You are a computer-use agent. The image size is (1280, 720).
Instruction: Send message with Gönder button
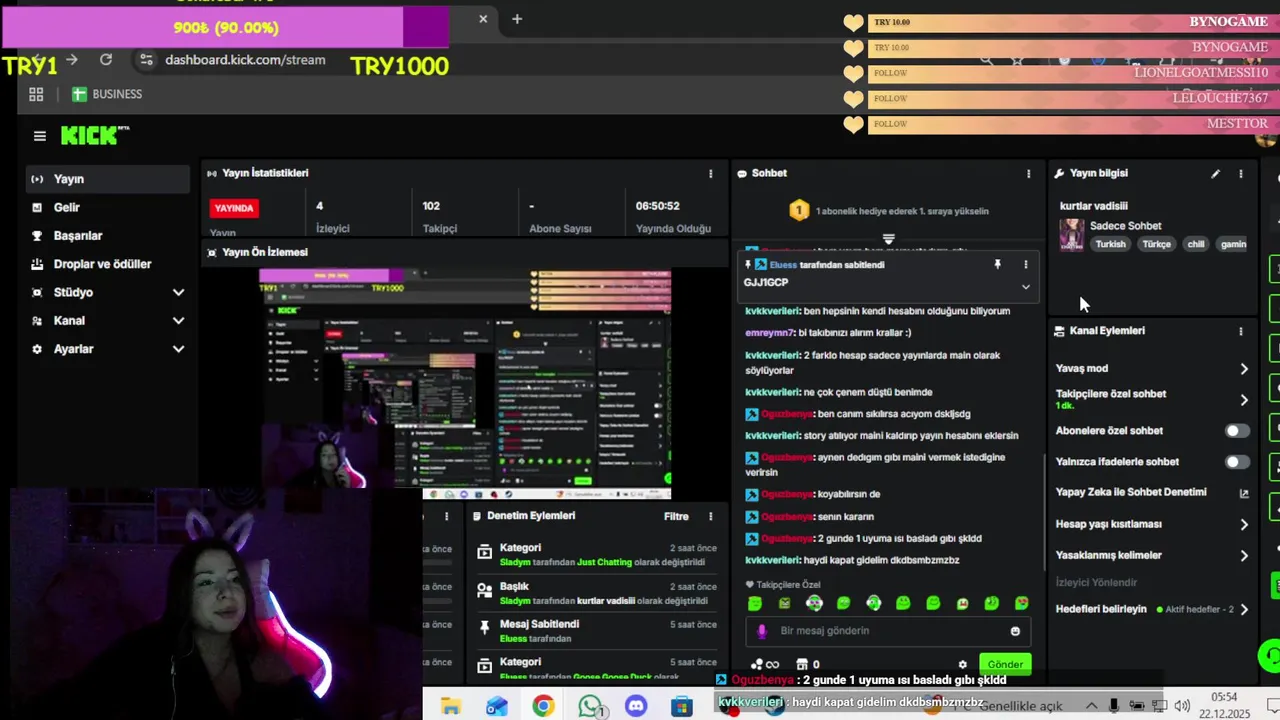coord(1005,664)
